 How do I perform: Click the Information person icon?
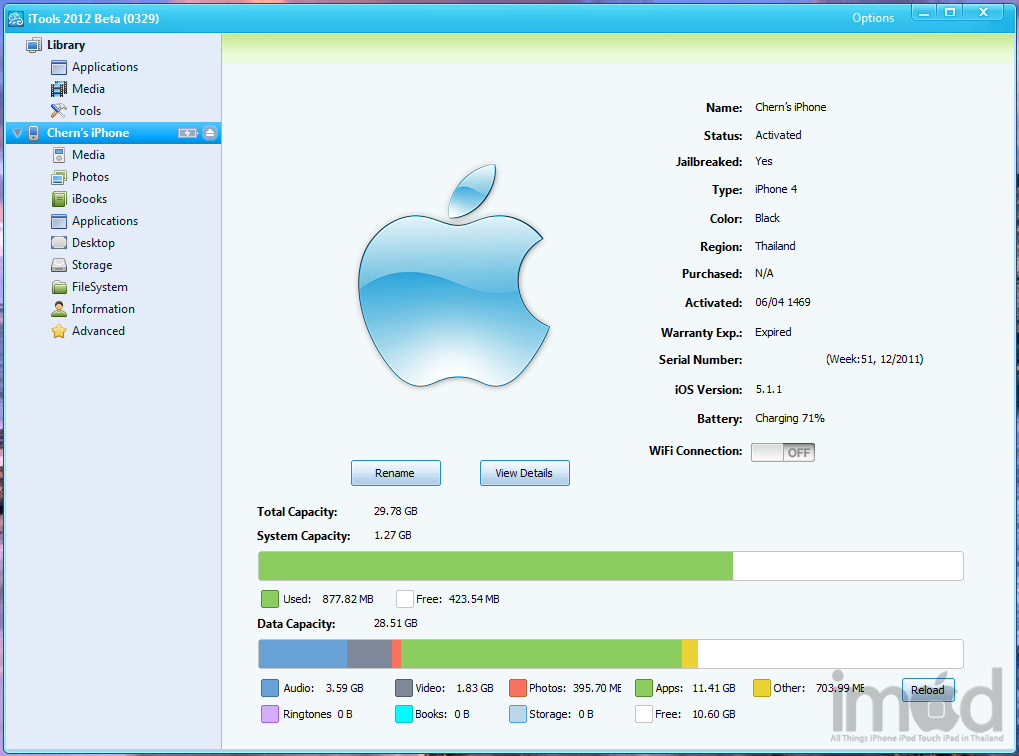(59, 309)
